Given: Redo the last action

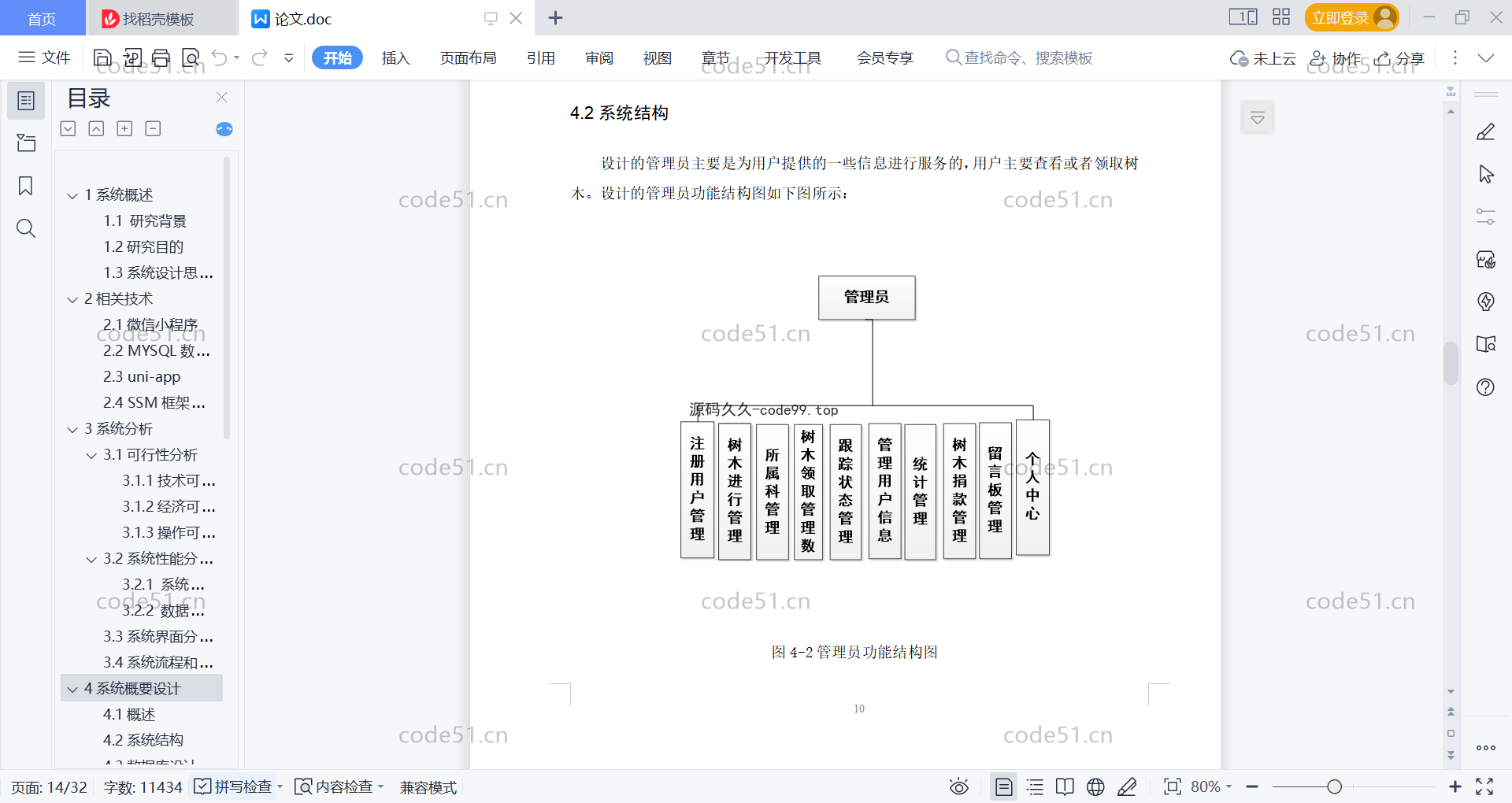Looking at the screenshot, I should click(260, 57).
